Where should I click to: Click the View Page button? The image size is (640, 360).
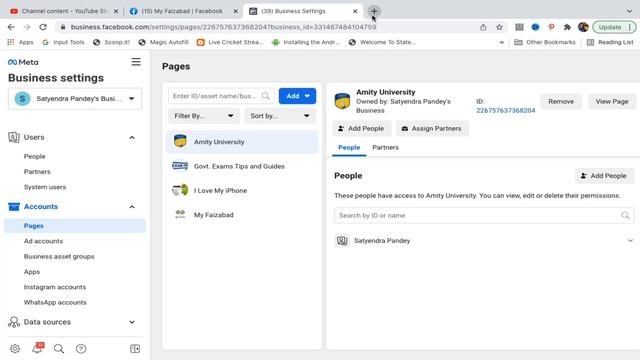(x=612, y=101)
